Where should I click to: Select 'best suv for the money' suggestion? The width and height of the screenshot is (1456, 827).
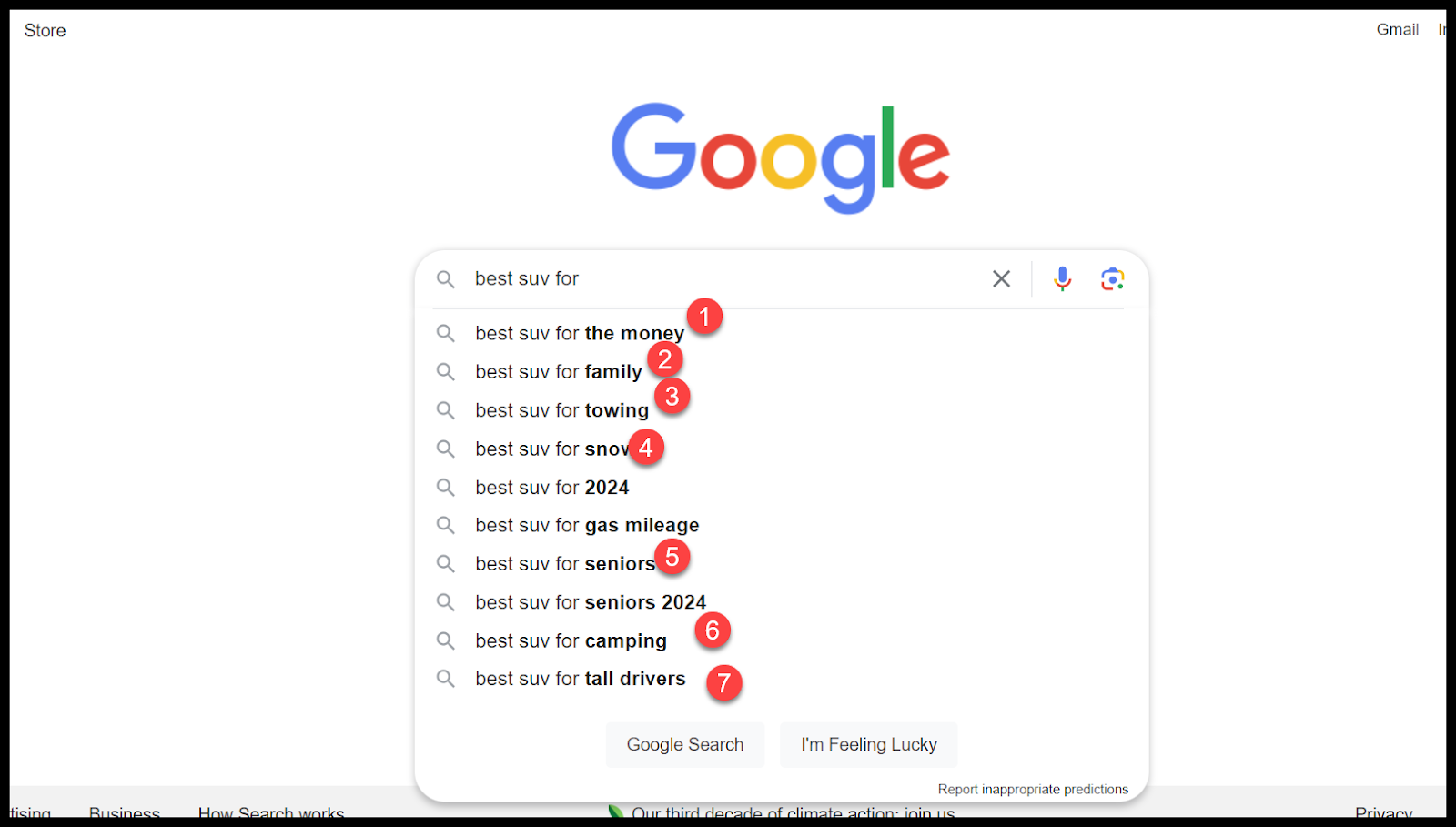[x=579, y=334]
